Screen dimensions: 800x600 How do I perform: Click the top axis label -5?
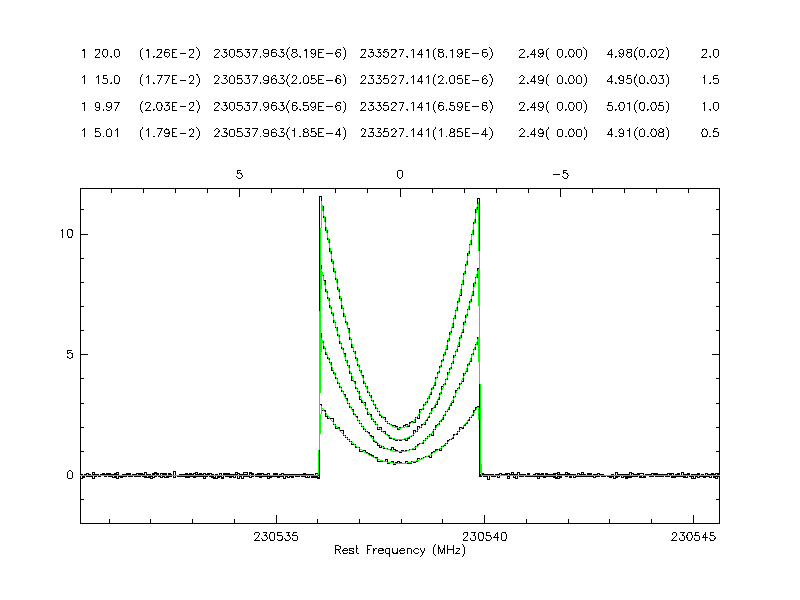(561, 174)
